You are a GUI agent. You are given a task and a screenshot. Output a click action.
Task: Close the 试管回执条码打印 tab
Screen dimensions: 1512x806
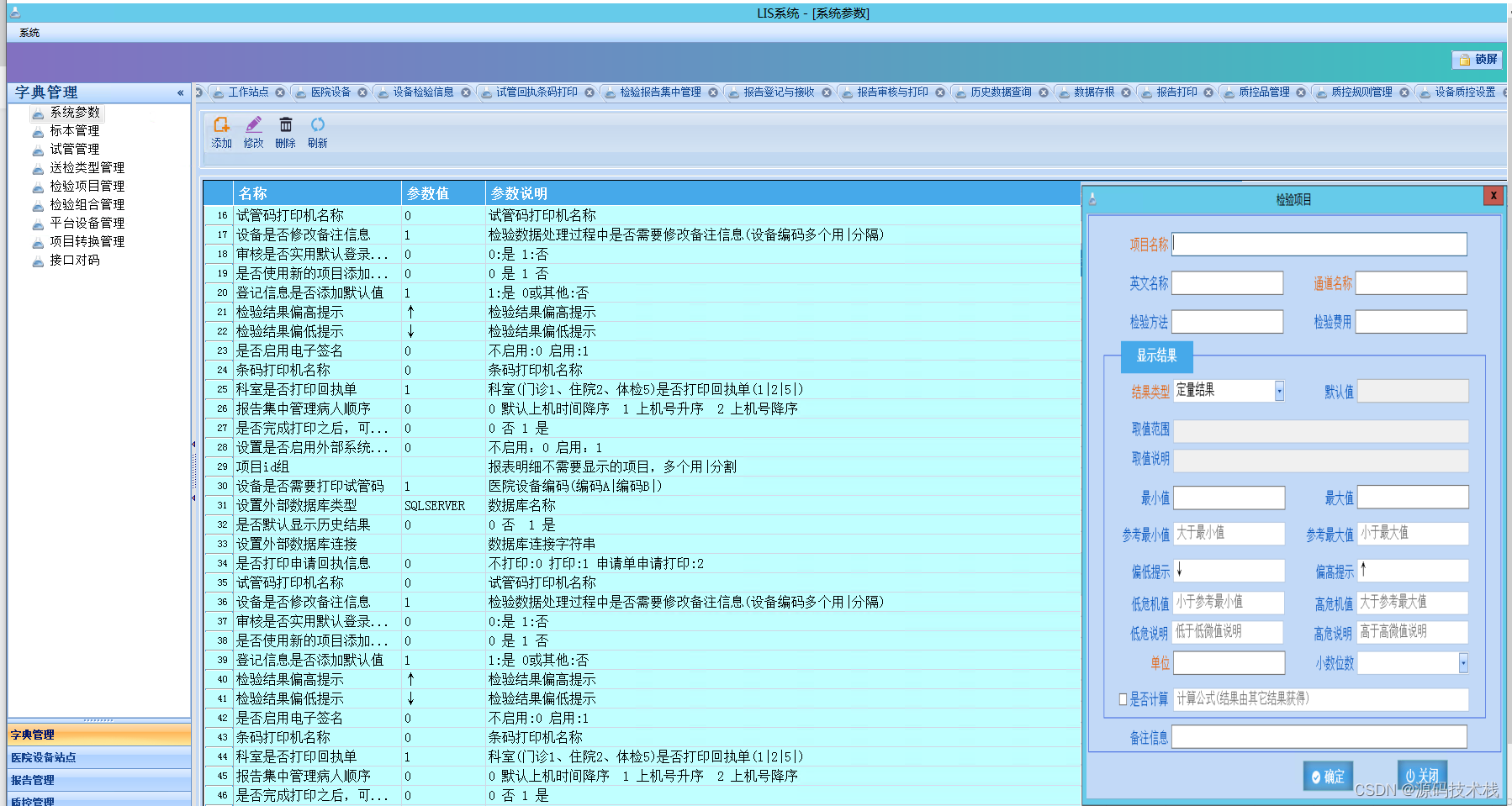tap(589, 92)
